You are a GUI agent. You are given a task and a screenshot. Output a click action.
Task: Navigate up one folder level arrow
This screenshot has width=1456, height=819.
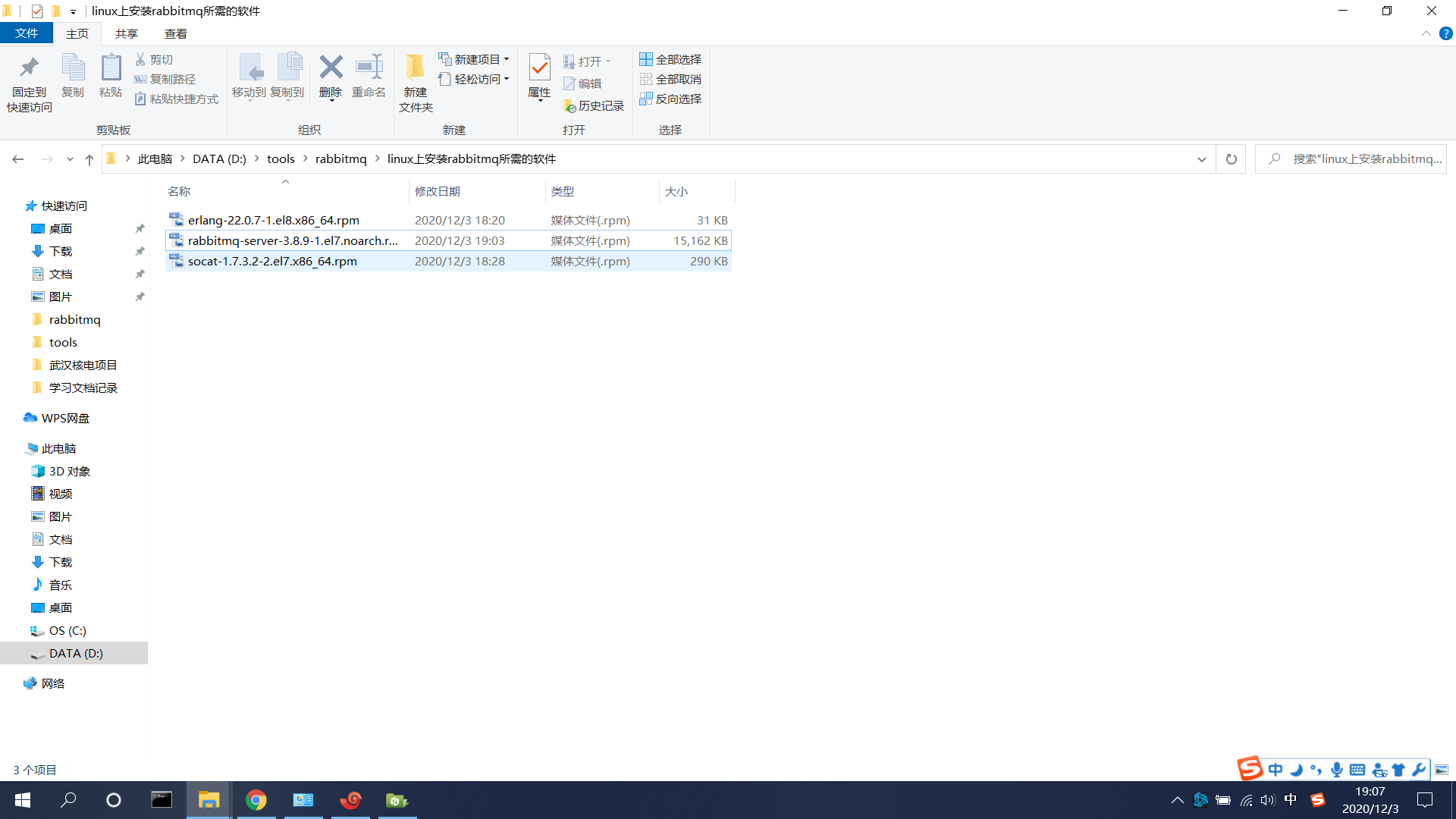pyautogui.click(x=89, y=159)
